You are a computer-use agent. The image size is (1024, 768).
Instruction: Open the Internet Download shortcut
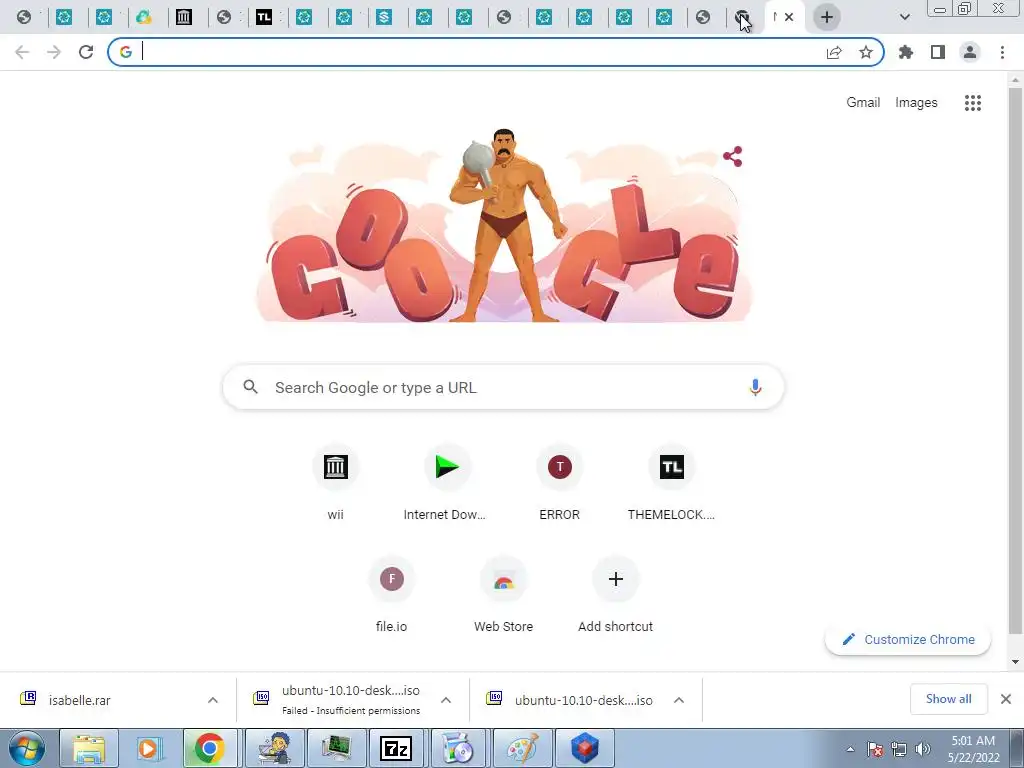click(x=447, y=483)
